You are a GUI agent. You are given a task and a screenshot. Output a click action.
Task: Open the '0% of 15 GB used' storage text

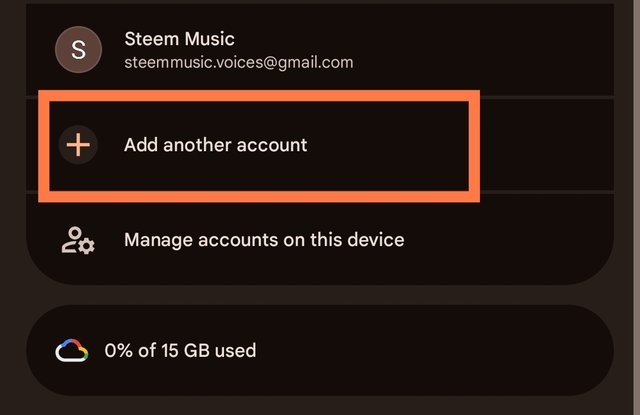[x=189, y=351]
